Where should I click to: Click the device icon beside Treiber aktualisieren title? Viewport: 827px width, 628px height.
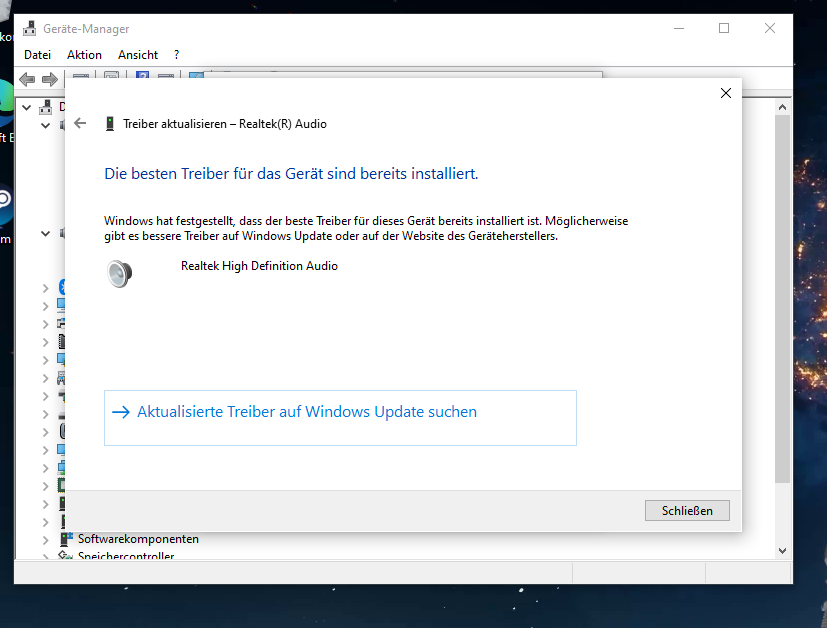click(x=110, y=124)
